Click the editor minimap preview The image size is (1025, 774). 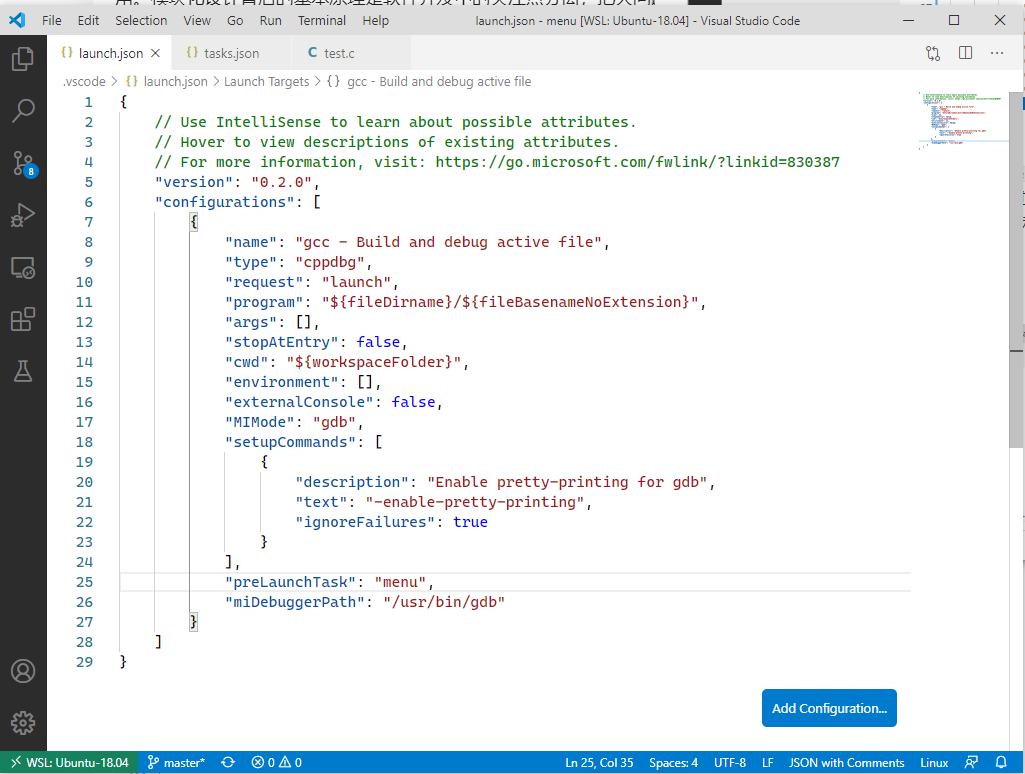tap(962, 120)
